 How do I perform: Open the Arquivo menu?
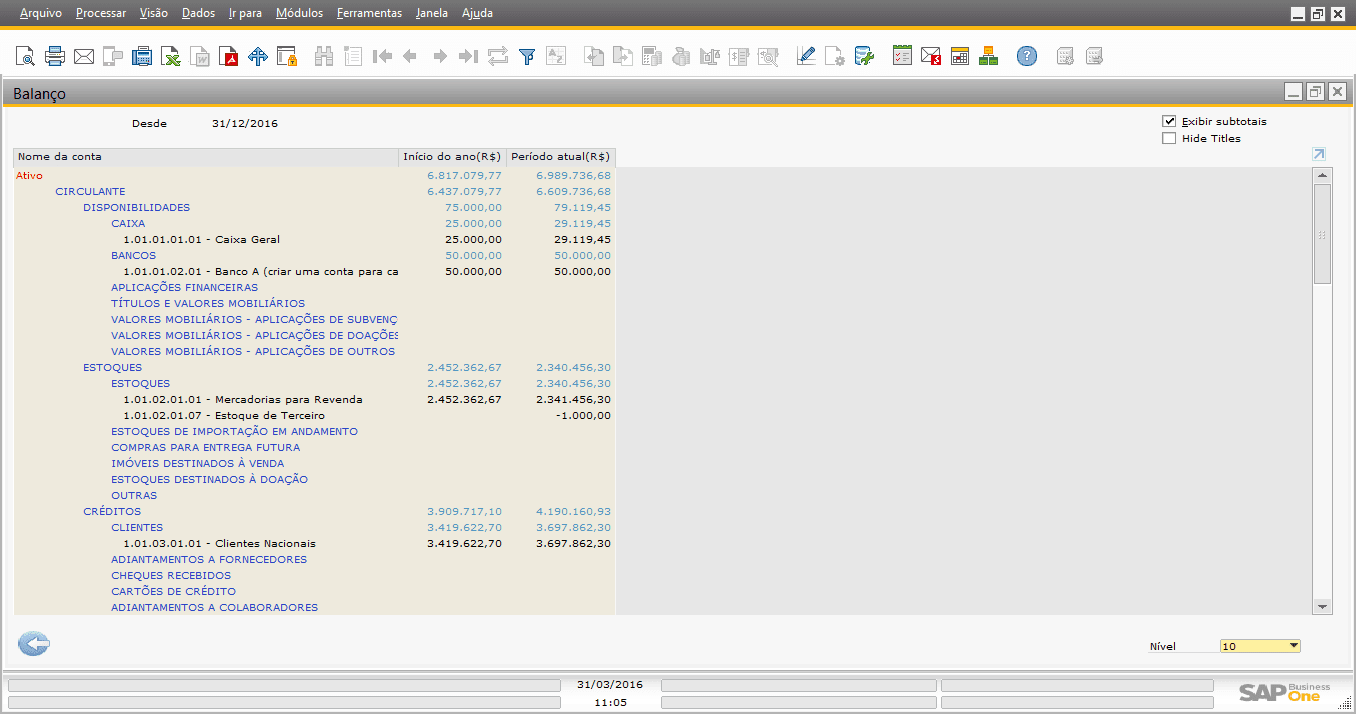[41, 13]
